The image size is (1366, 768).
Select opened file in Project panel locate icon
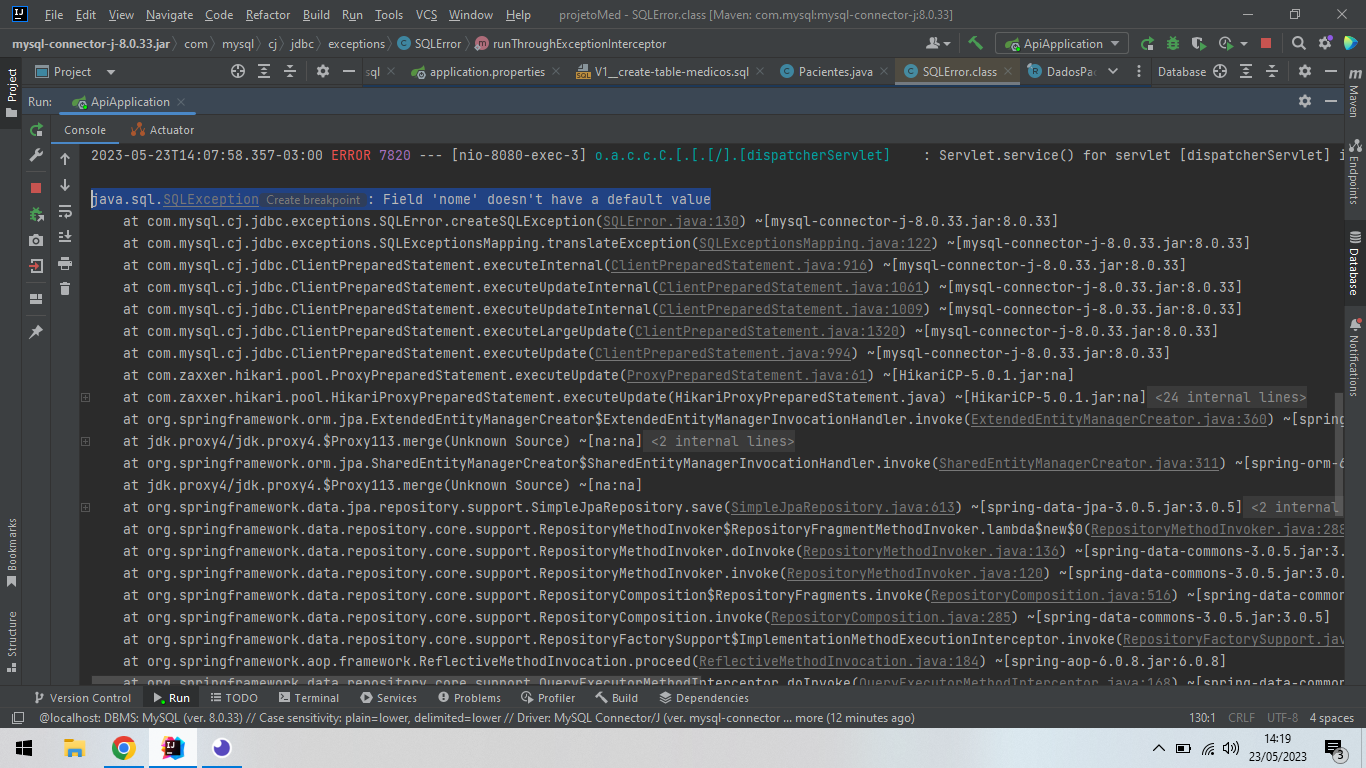click(238, 72)
